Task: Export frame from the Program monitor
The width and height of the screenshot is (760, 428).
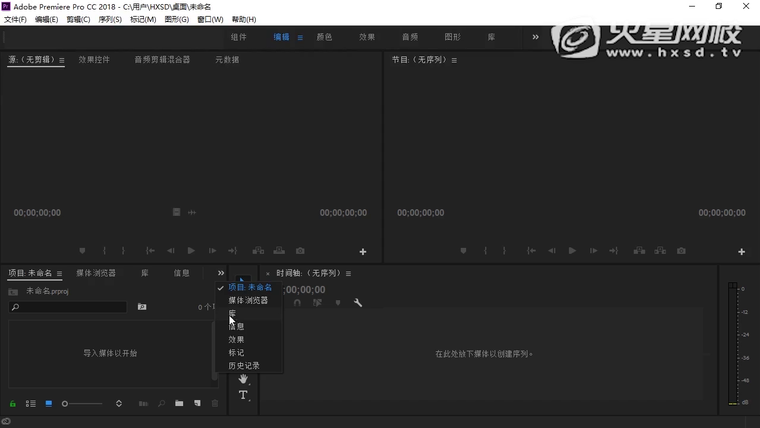Action: (x=681, y=251)
